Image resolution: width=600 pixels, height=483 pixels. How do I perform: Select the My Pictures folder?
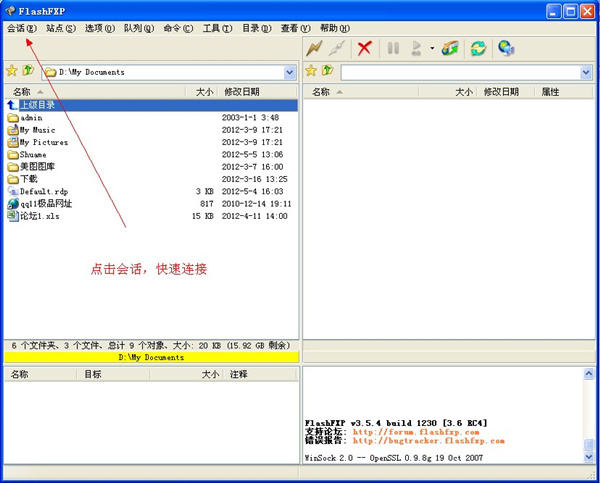[x=44, y=142]
